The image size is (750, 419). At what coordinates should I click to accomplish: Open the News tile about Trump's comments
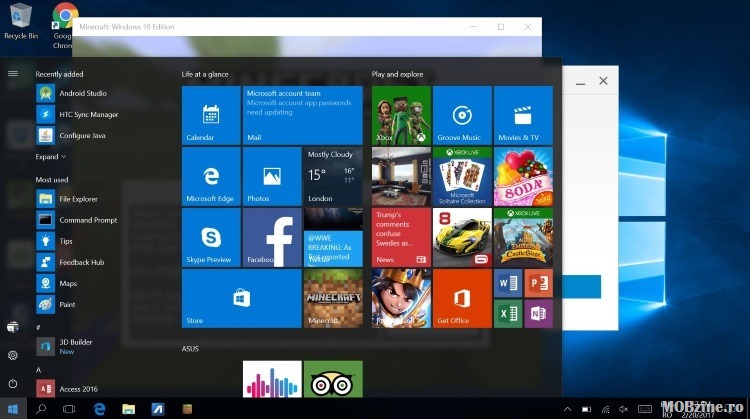pyautogui.click(x=401, y=237)
